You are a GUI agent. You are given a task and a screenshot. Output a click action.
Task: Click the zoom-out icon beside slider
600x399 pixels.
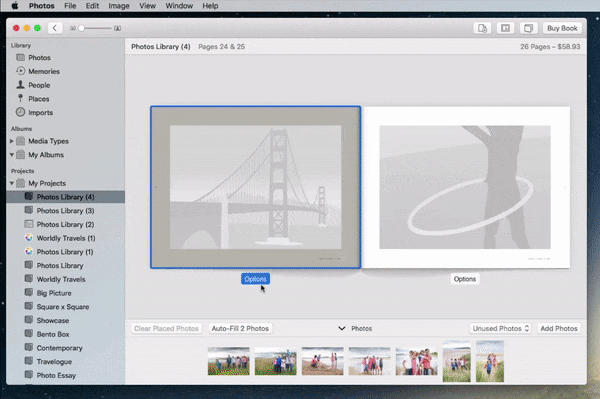73,28
